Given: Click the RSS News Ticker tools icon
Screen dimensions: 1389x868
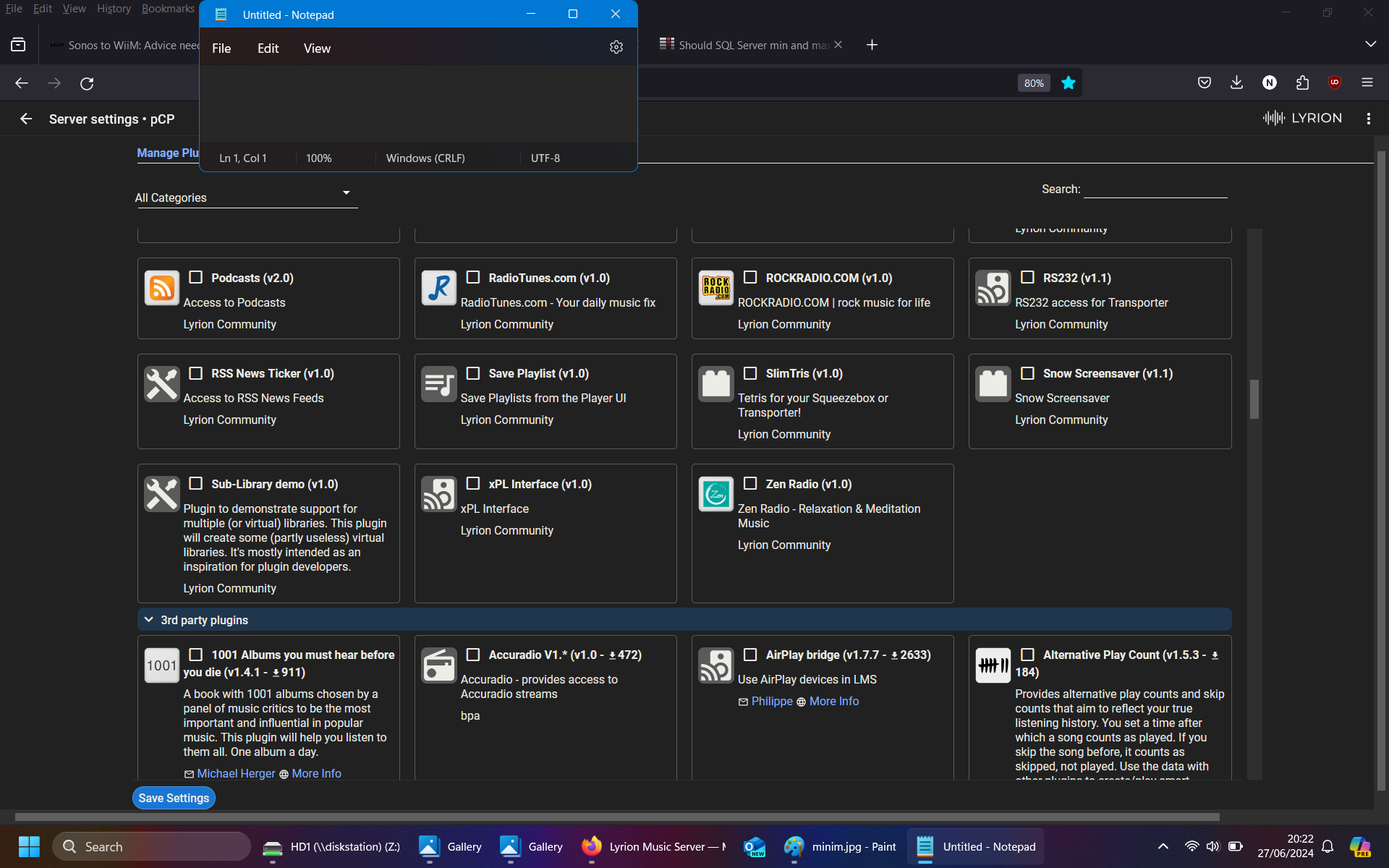Looking at the screenshot, I should [x=162, y=384].
